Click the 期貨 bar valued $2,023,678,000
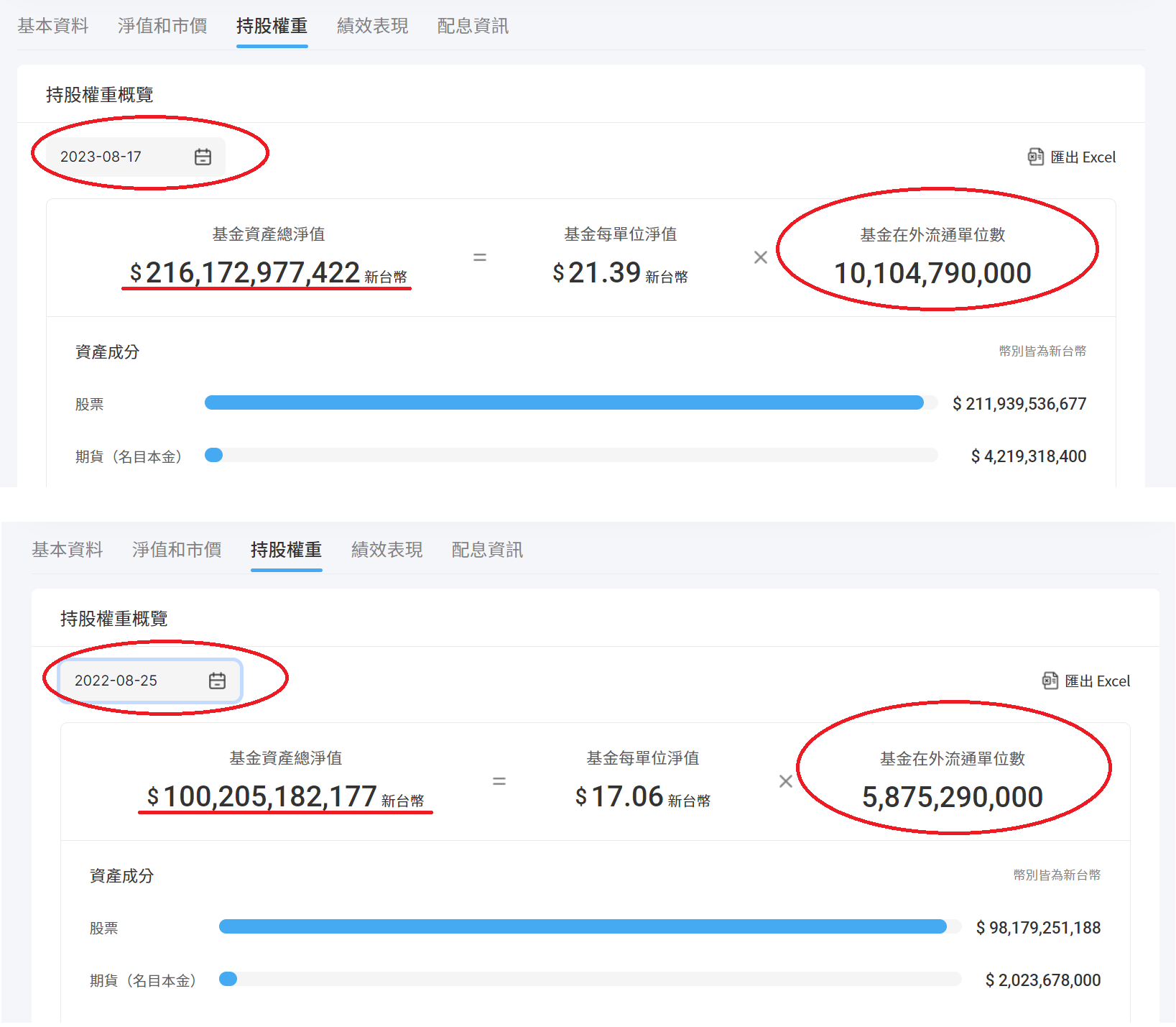The image size is (1176, 1027). [228, 979]
